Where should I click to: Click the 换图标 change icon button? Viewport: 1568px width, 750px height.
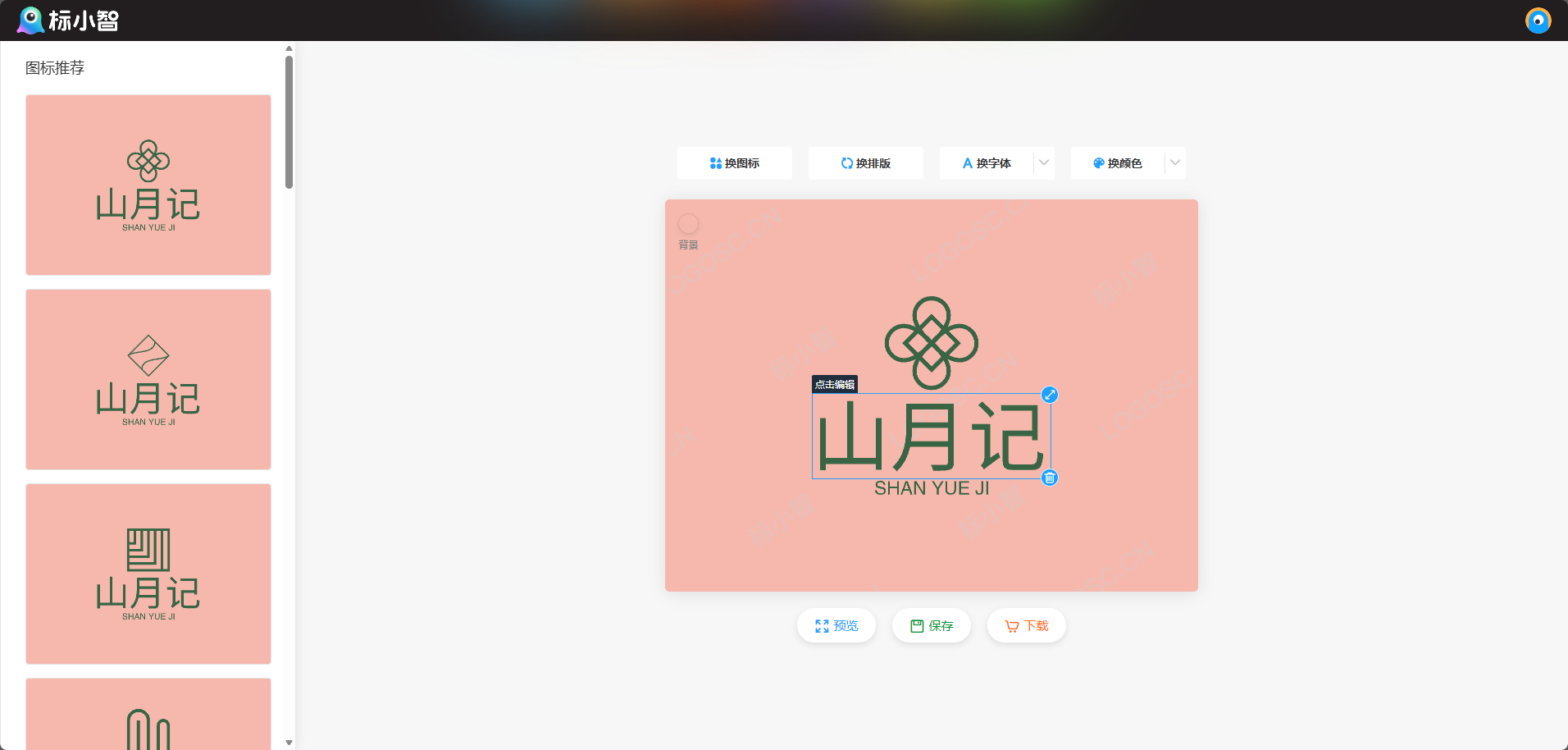click(x=735, y=163)
